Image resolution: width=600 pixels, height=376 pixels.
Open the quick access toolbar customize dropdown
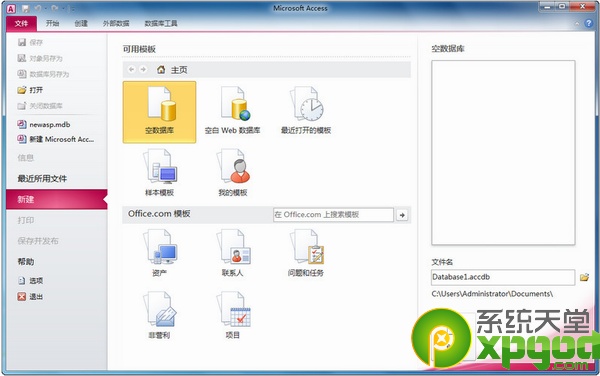[72, 8]
